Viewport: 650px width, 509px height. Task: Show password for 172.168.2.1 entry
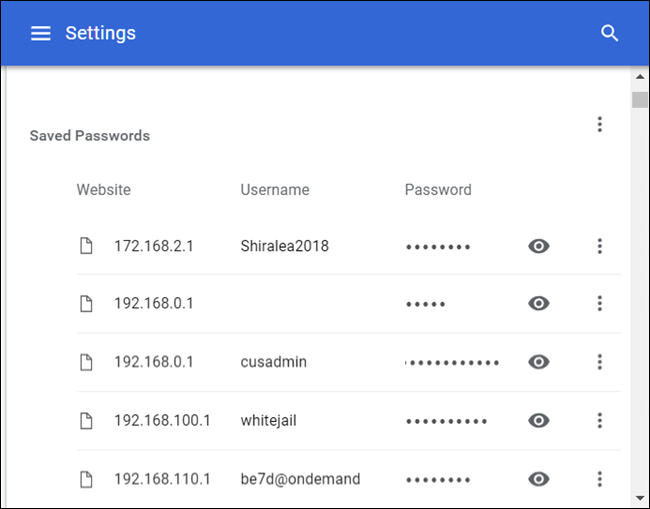coord(539,246)
